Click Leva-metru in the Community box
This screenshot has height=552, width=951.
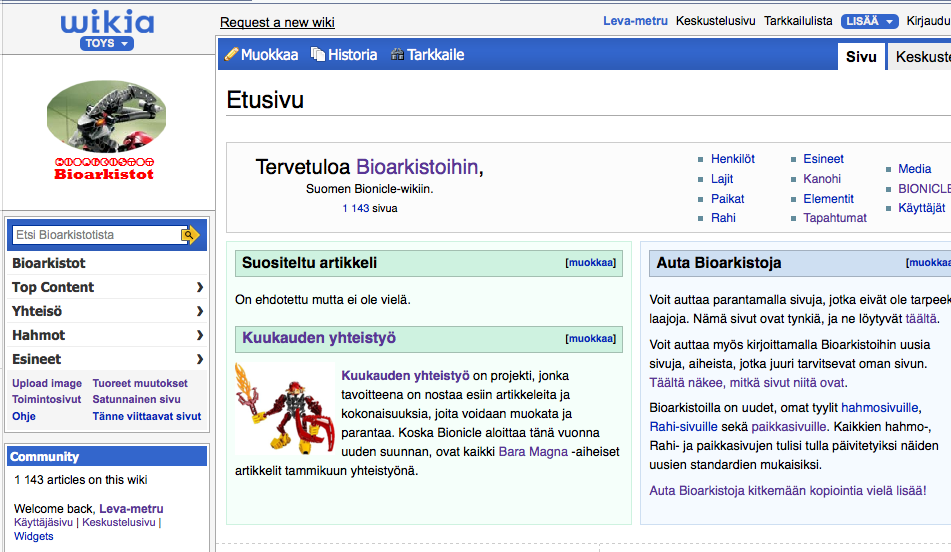point(131,509)
